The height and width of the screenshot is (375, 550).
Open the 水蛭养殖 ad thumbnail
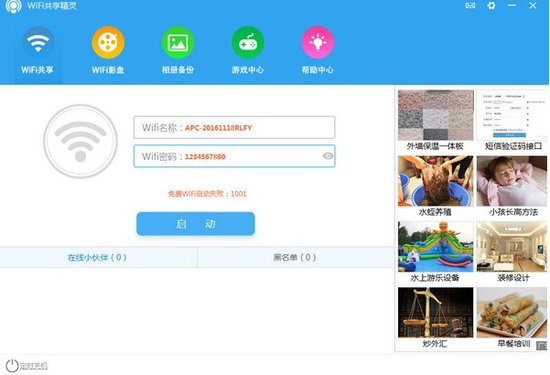coord(436,181)
